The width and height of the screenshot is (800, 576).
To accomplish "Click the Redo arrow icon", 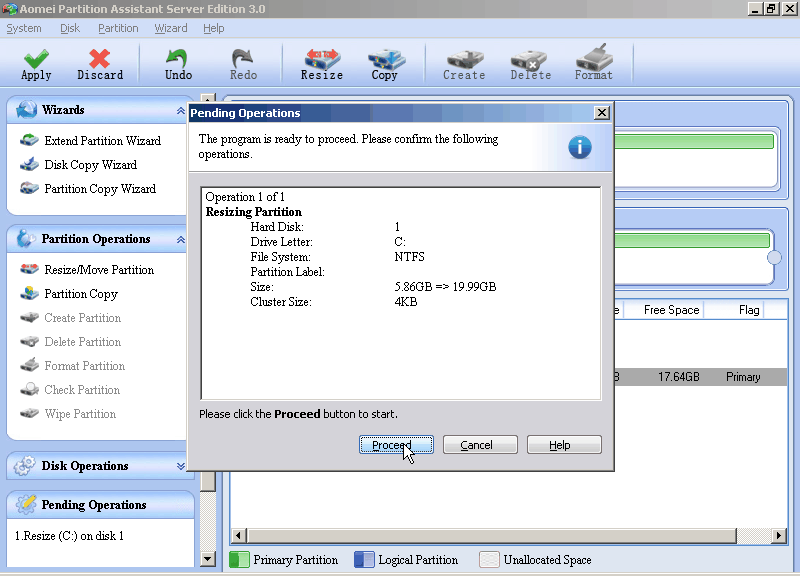I will pos(243,59).
